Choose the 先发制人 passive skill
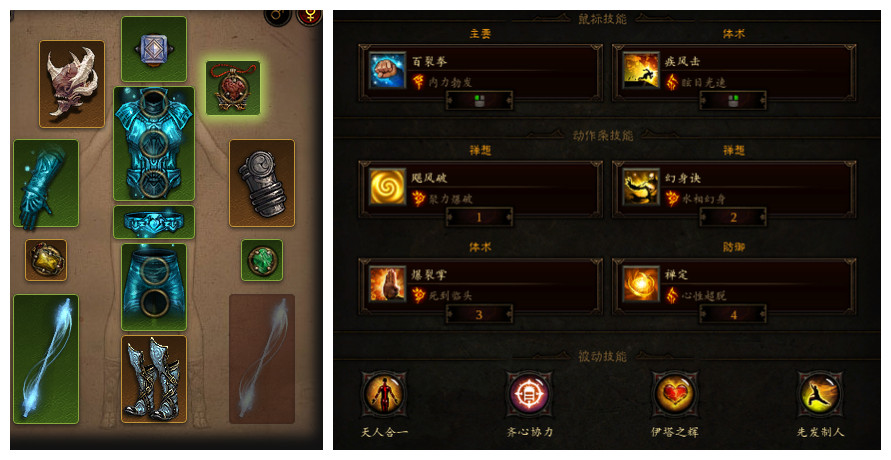 (x=820, y=394)
